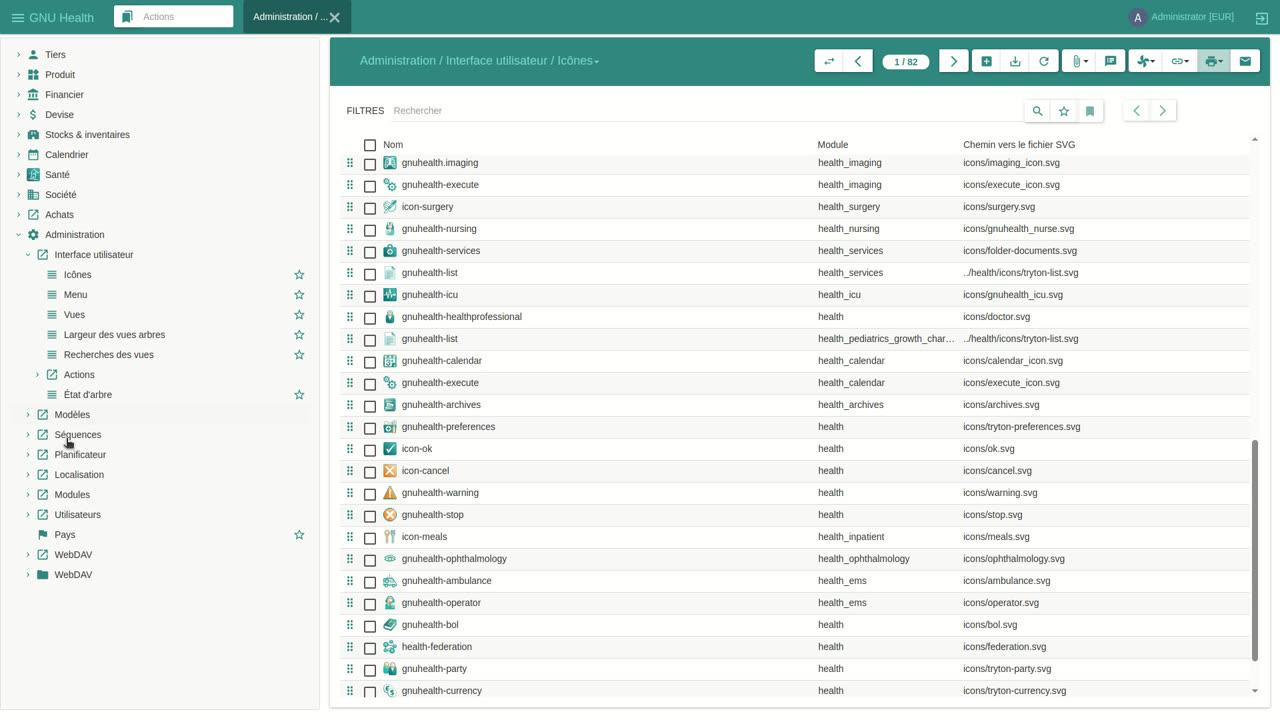Open the Menu entry in sidebar
Viewport: 1280px width, 720px height.
tap(75, 295)
